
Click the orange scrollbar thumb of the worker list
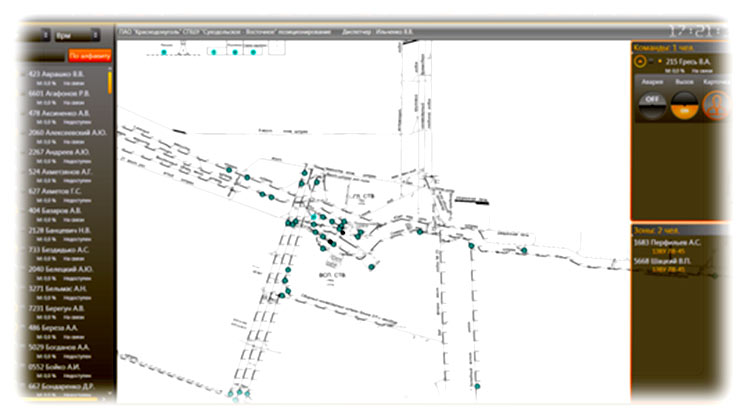pyautogui.click(x=111, y=82)
